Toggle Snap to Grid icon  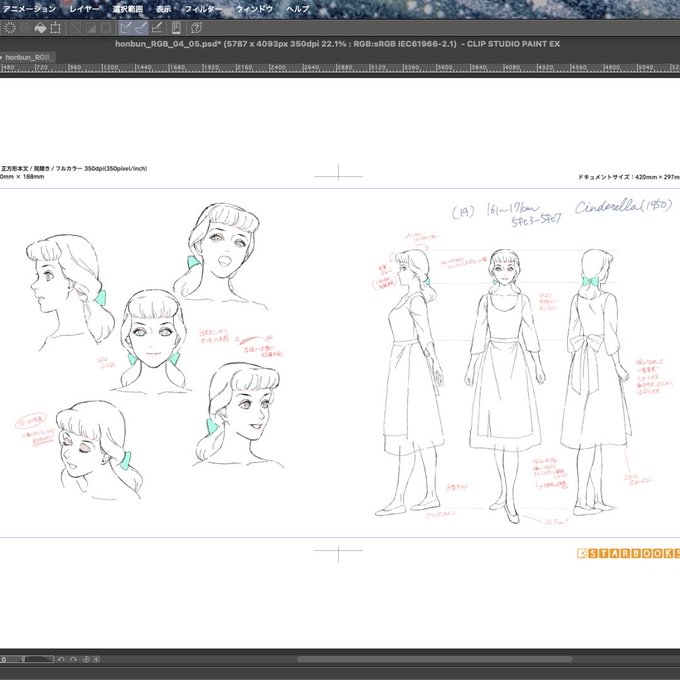click(157, 28)
